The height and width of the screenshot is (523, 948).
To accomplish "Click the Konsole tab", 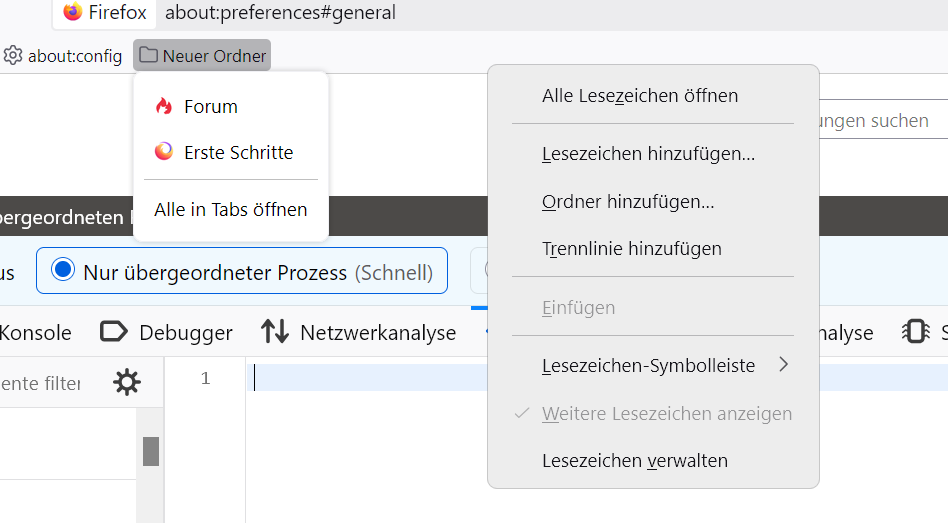I will [36, 332].
